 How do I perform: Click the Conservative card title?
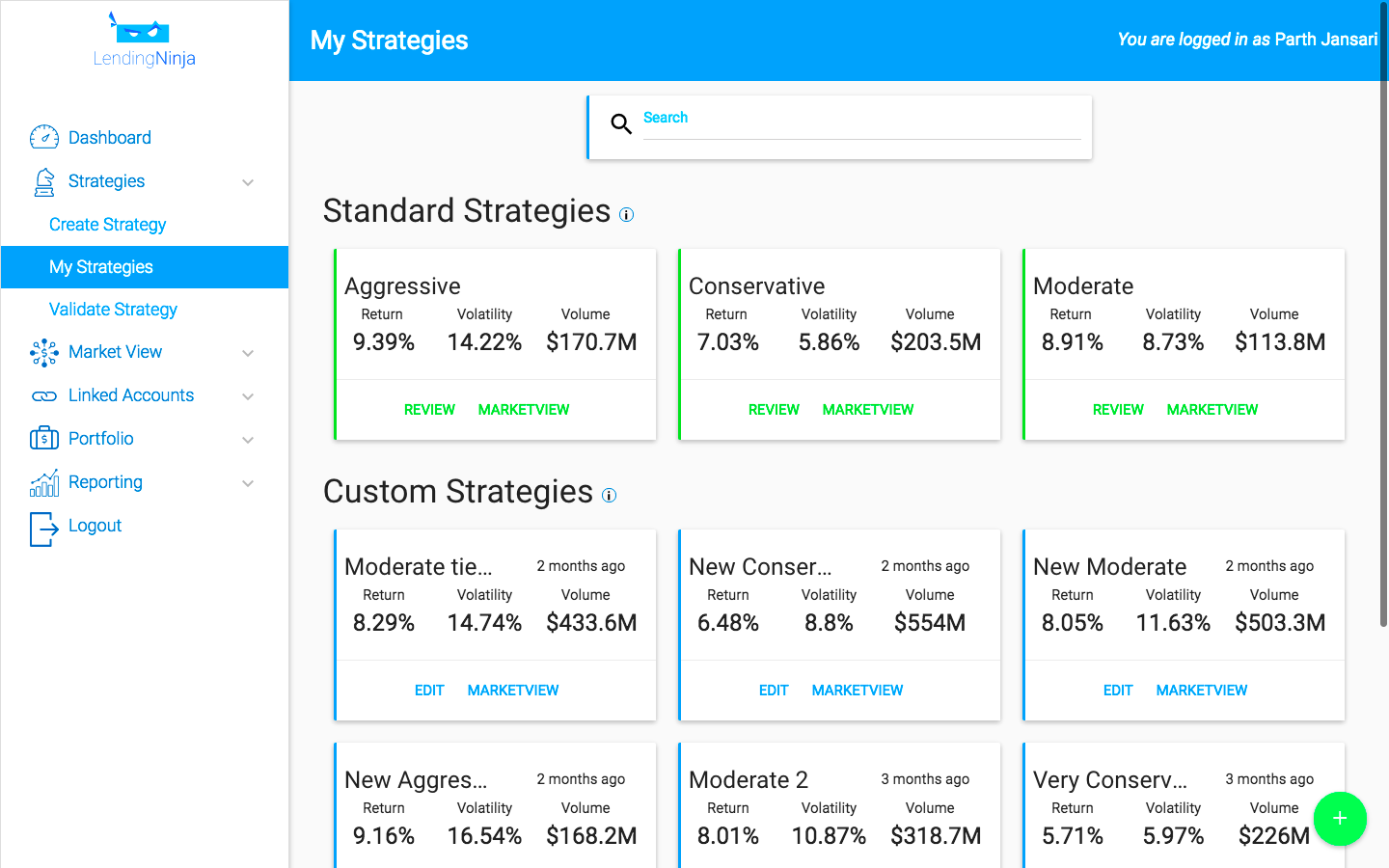click(757, 286)
